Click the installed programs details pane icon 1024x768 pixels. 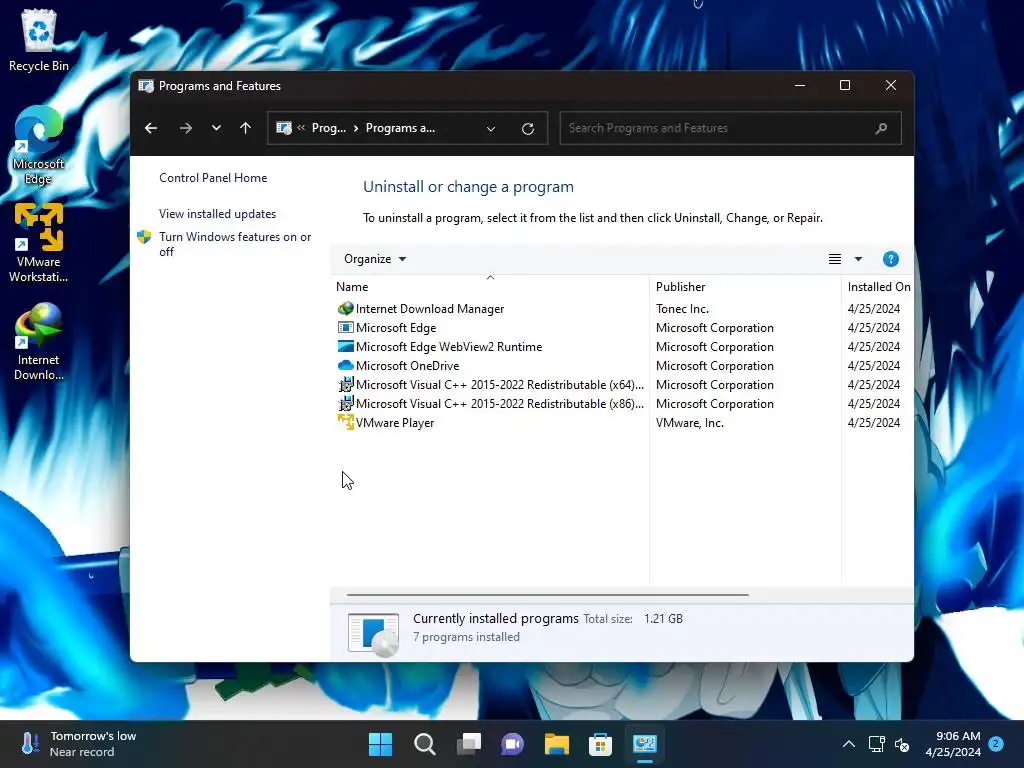(x=373, y=633)
